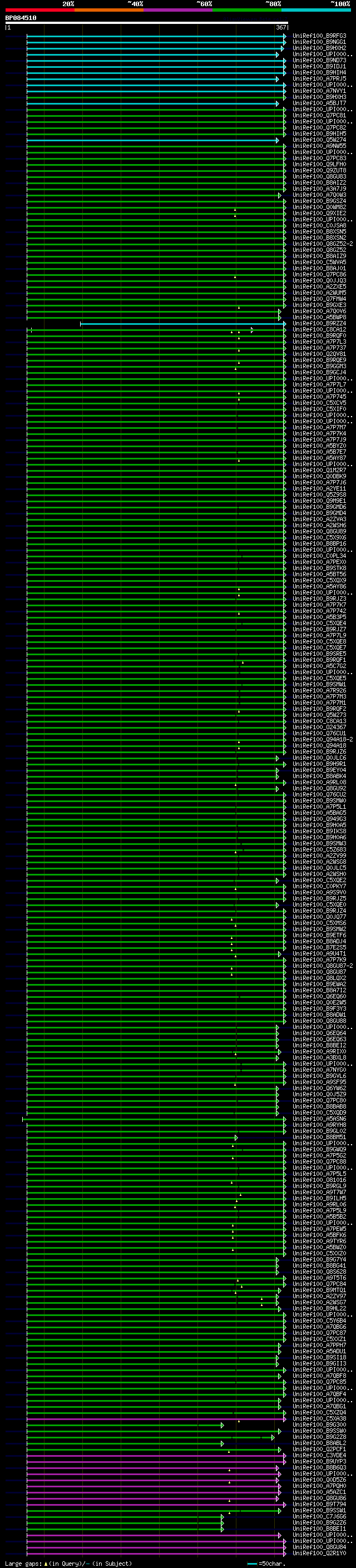The image size is (356, 1568).
Task: Open the entry UniRef100_B9HIH4
Action: (319, 72)
